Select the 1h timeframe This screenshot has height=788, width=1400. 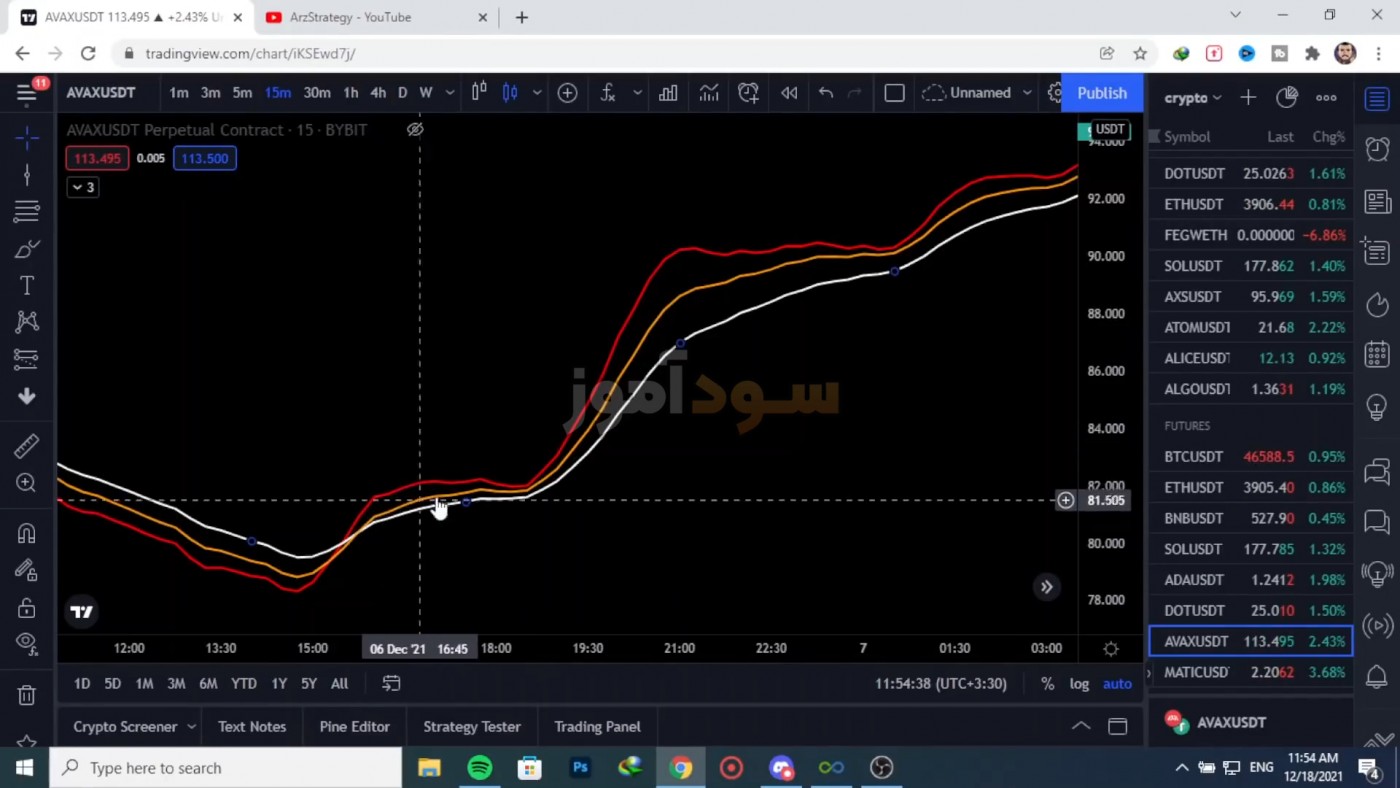(350, 93)
